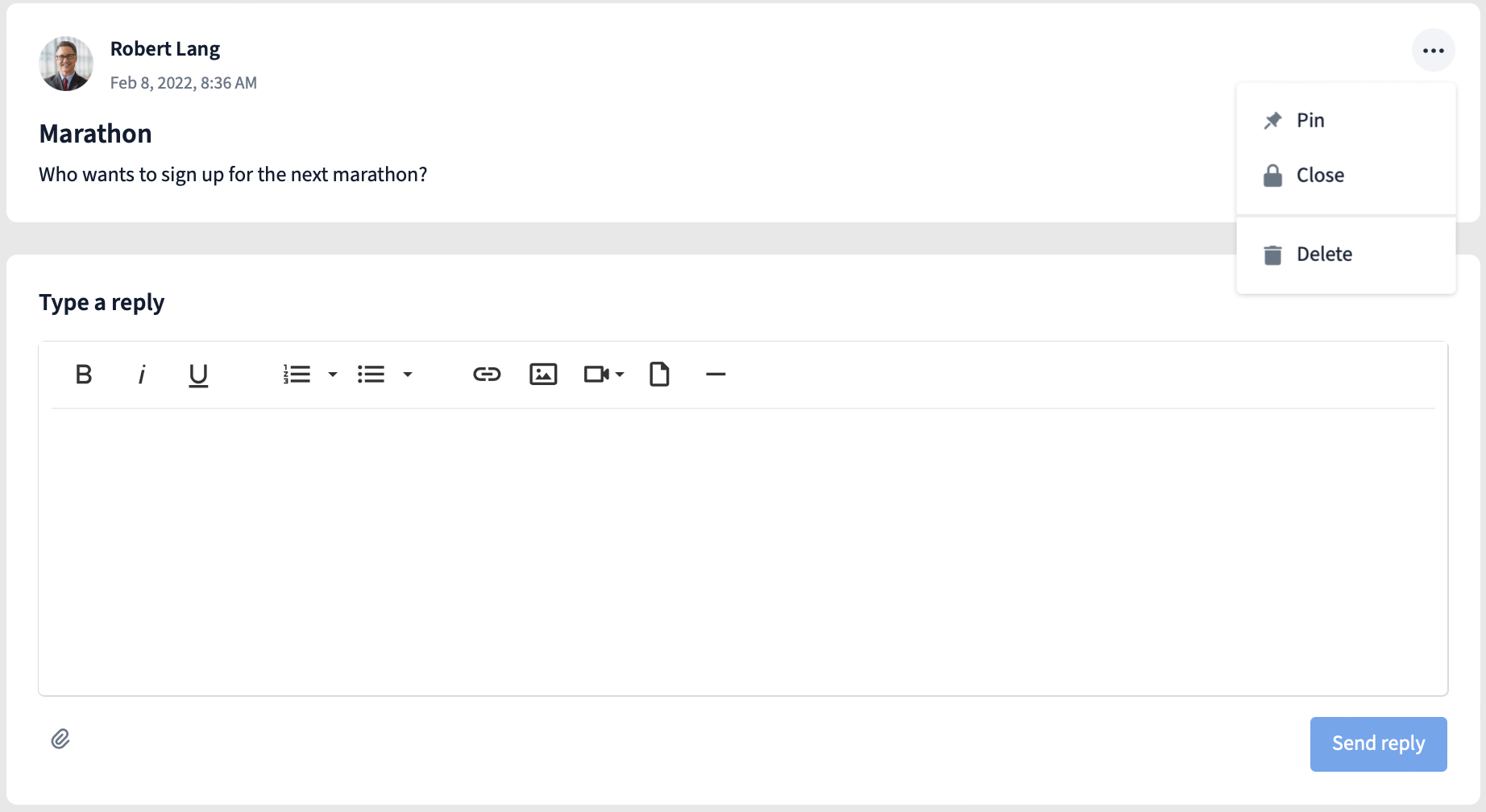Click the 'Type a reply' heading

tap(102, 303)
